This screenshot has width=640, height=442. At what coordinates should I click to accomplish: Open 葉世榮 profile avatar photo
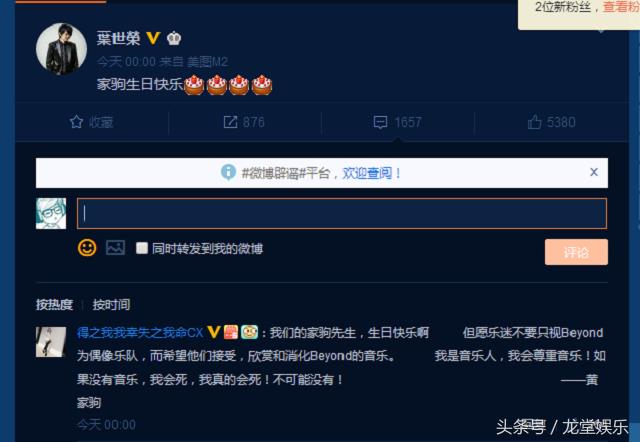(61, 49)
